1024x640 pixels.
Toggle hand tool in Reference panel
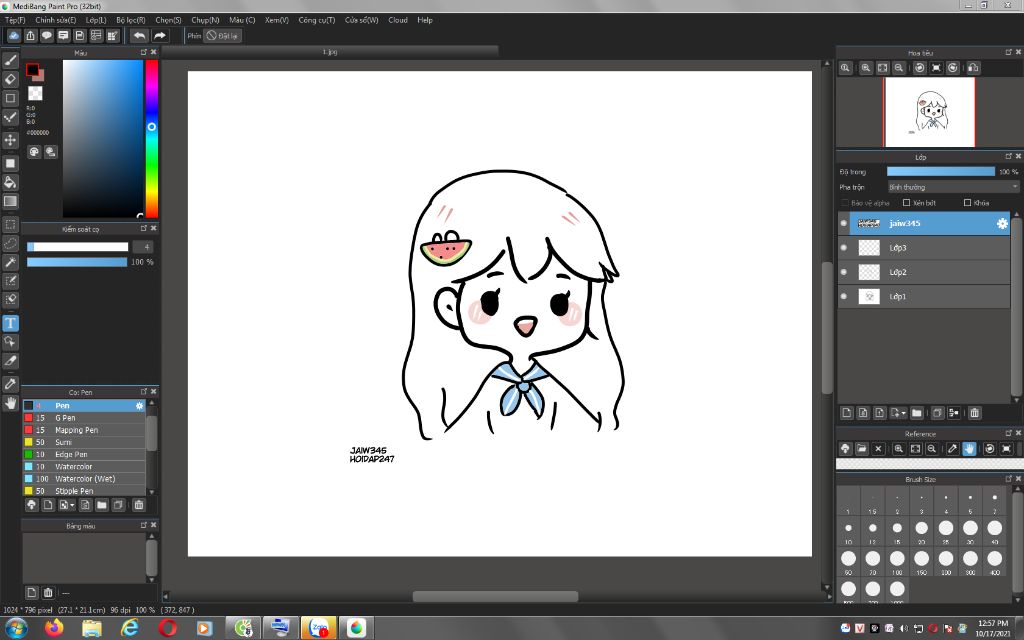coord(969,449)
